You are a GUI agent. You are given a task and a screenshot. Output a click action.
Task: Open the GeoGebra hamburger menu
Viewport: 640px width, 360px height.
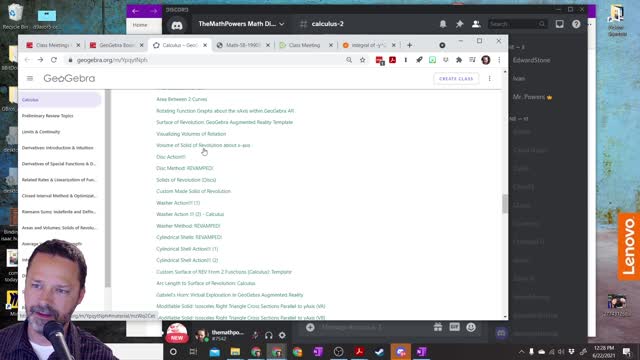coord(30,78)
